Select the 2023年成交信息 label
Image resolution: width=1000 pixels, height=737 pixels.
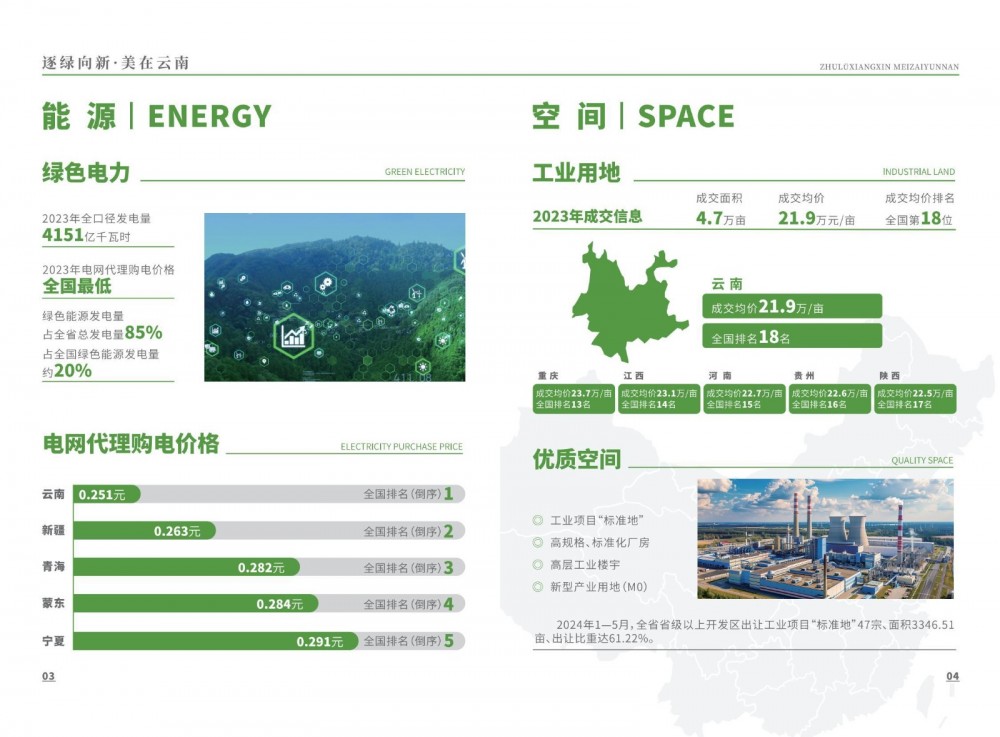click(587, 216)
